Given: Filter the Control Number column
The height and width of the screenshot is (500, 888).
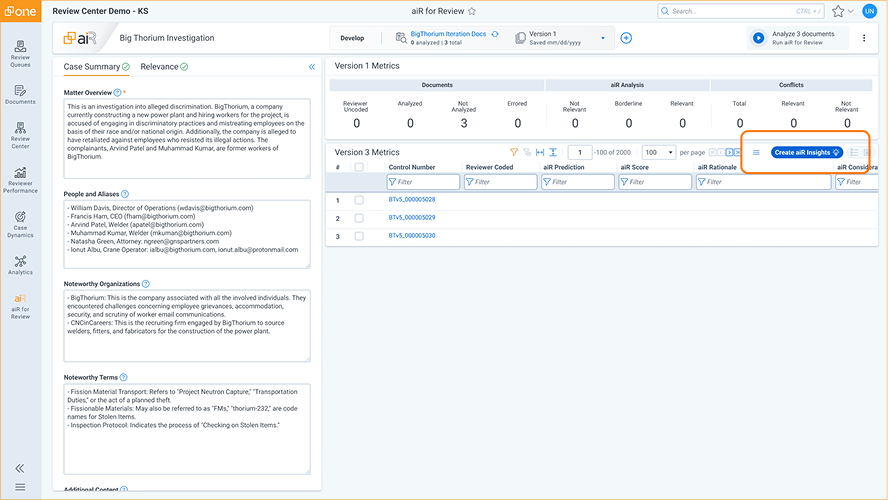Looking at the screenshot, I should pyautogui.click(x=423, y=182).
